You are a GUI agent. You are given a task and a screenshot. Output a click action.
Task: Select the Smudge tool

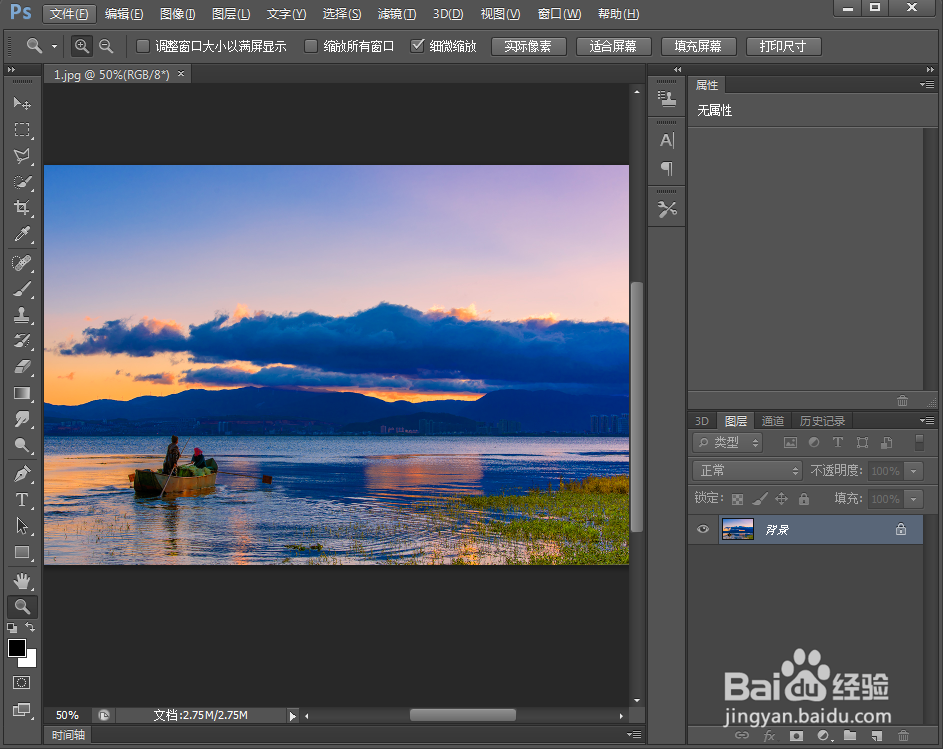pyautogui.click(x=22, y=419)
